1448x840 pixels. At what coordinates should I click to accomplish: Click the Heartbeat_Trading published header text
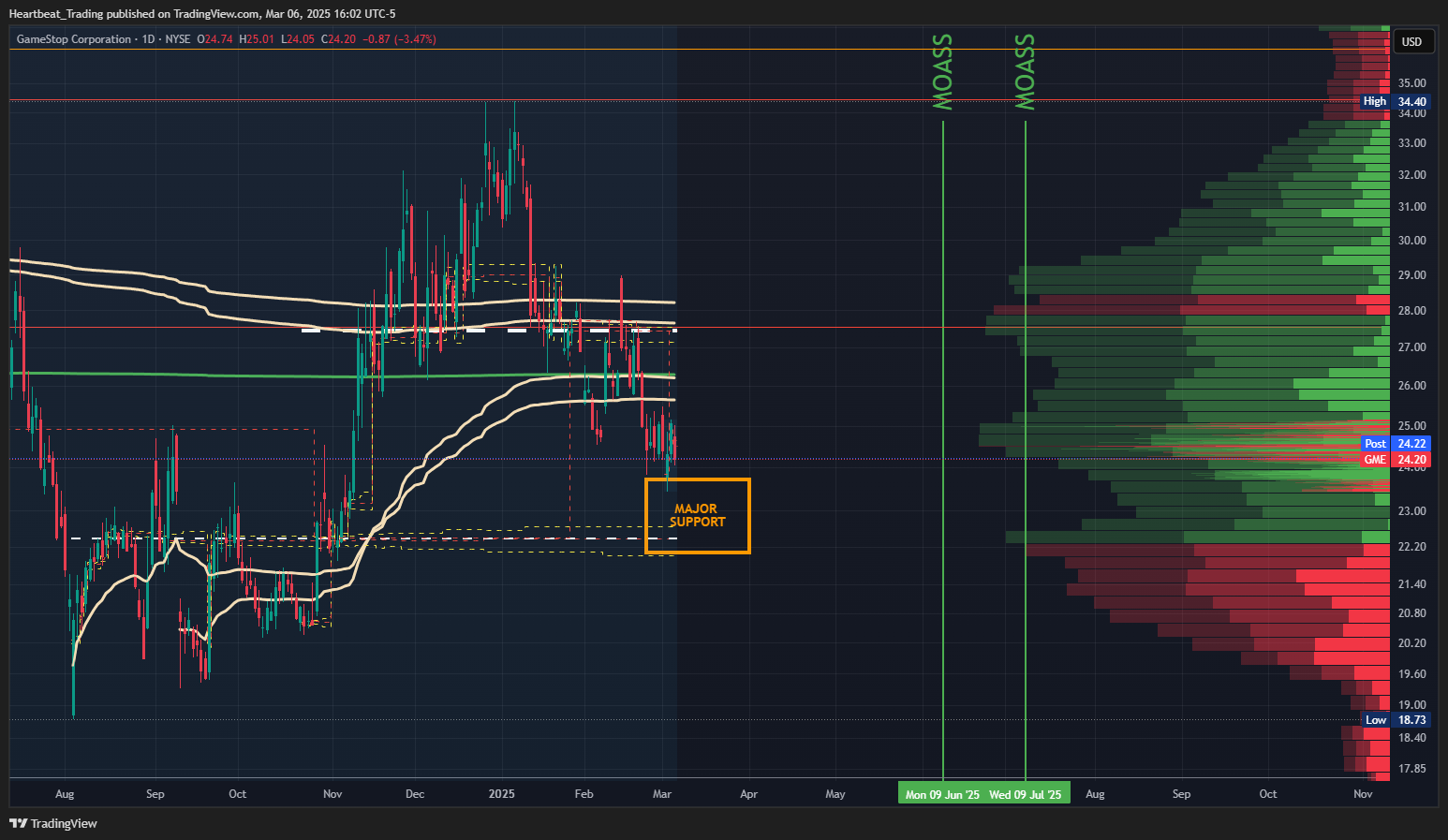(201, 13)
